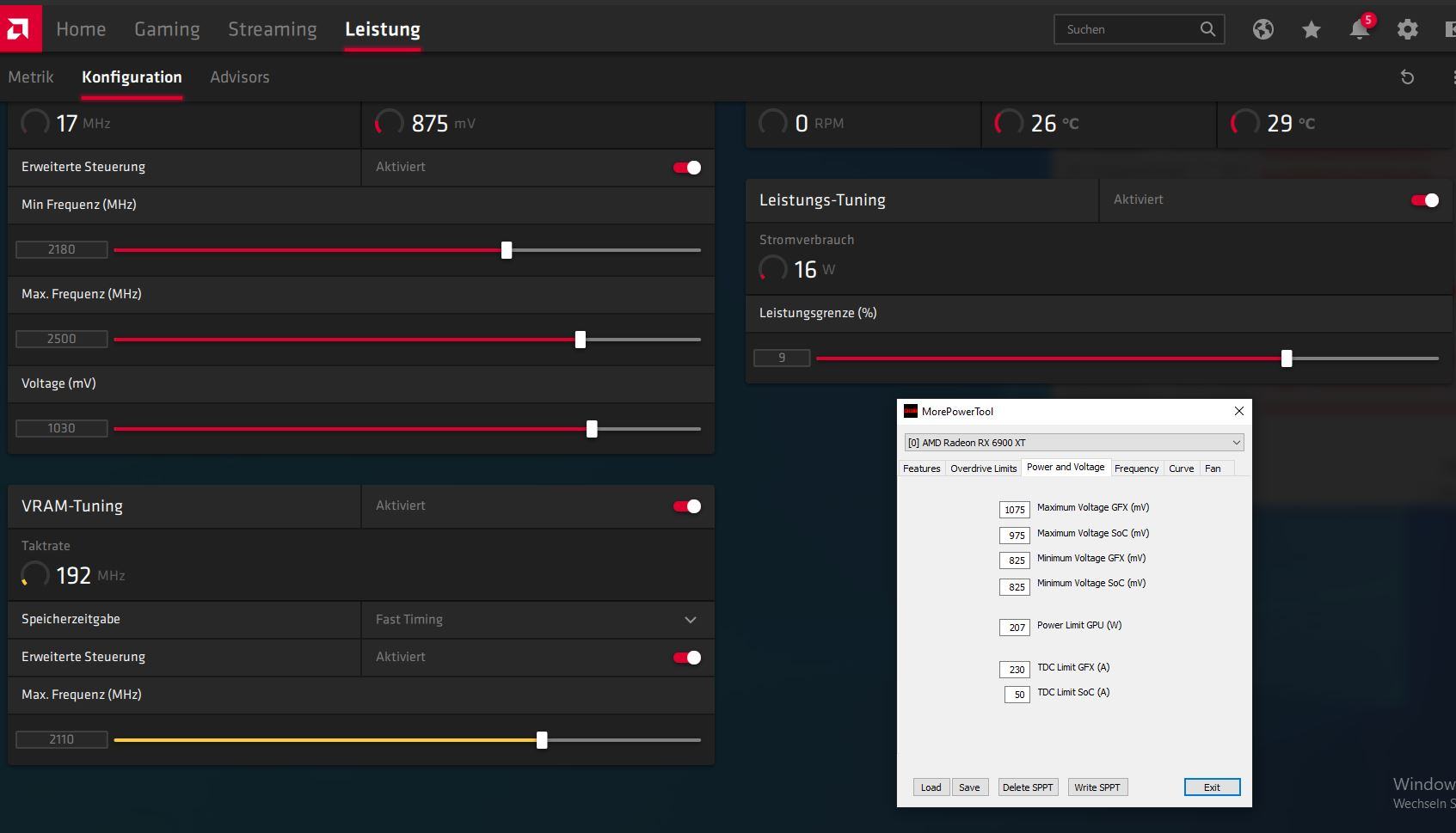
Task: Switch to Metrik subtab
Action: pos(31,77)
